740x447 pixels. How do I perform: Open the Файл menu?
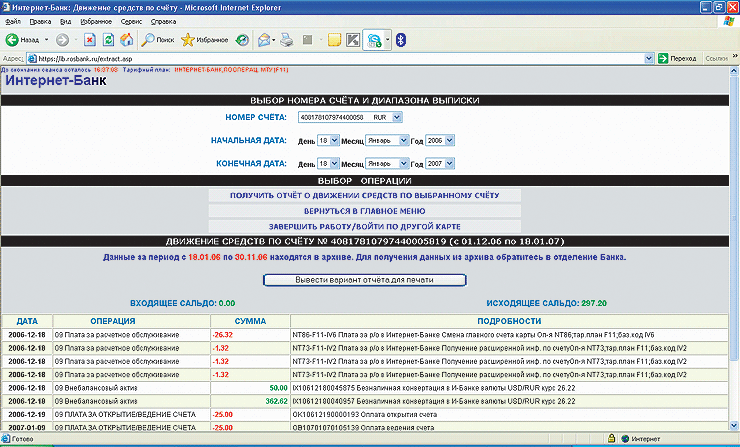pos(13,21)
